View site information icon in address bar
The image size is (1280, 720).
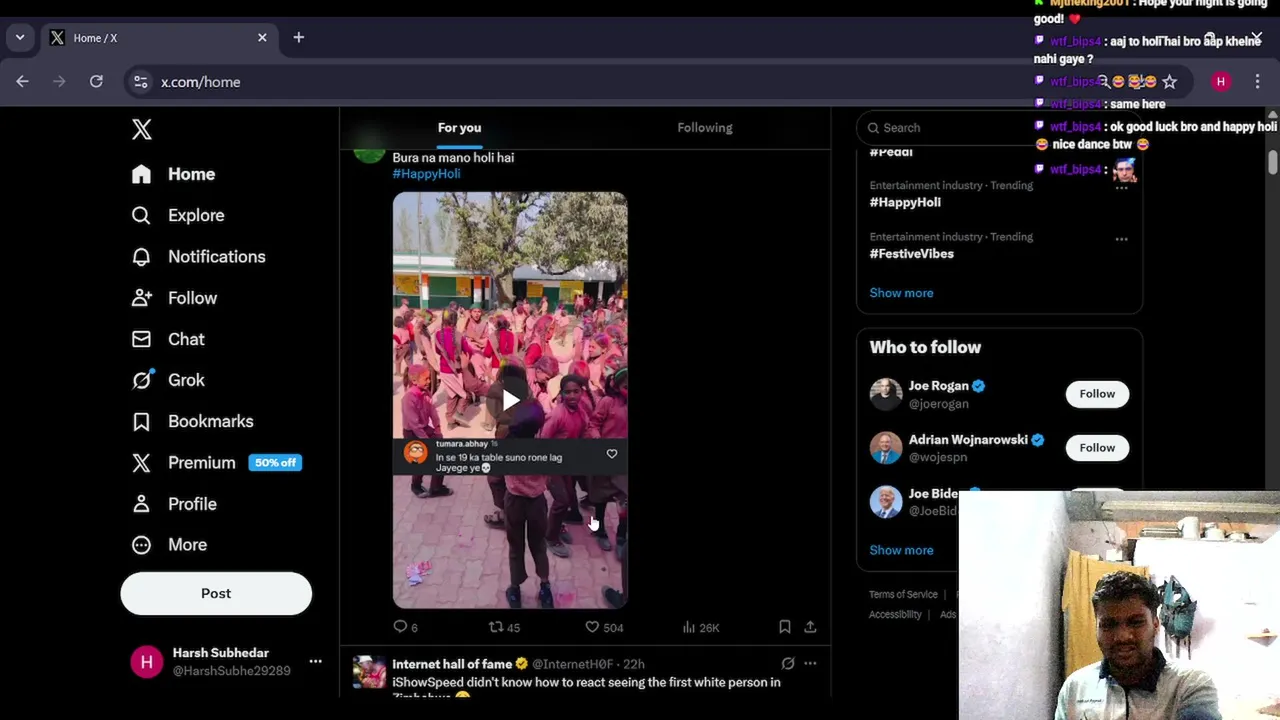(141, 82)
